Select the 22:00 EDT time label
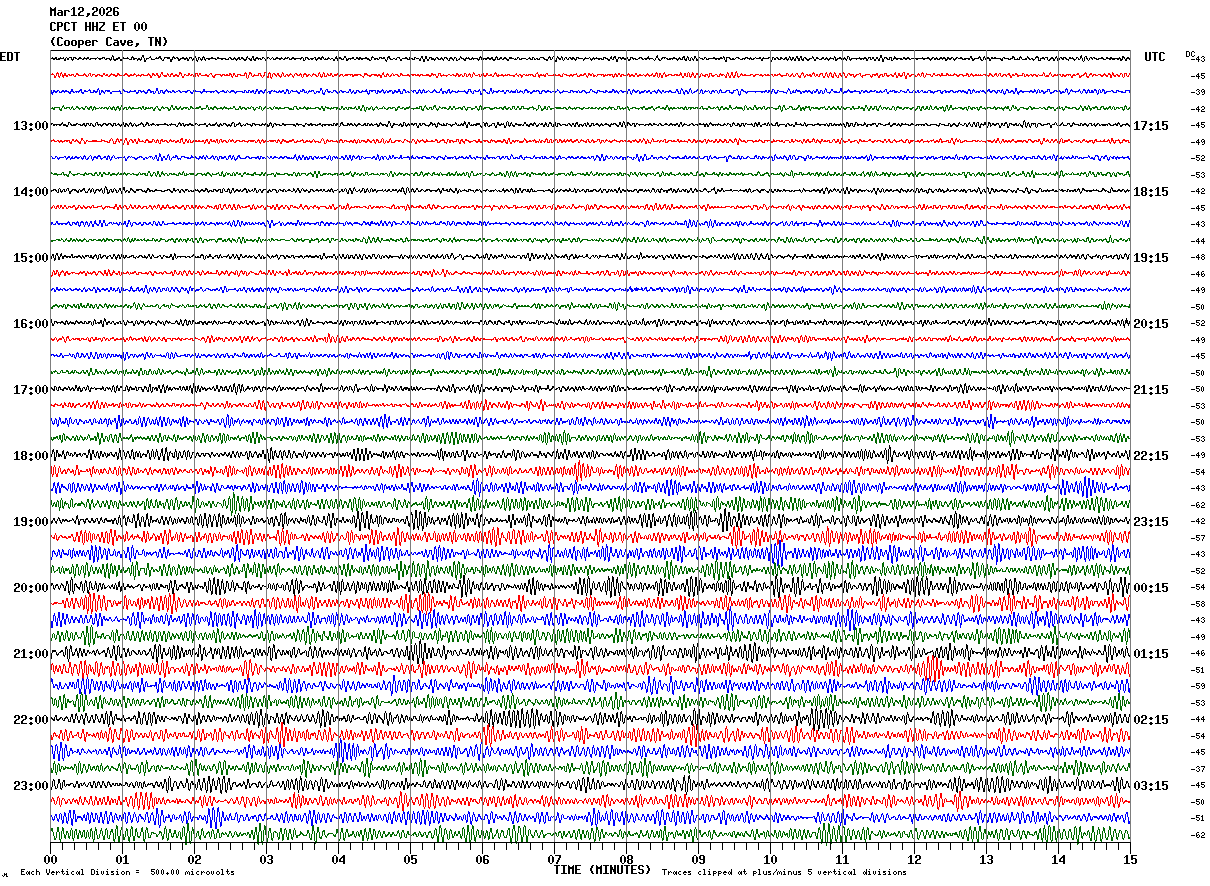The image size is (1210, 886). coord(30,720)
